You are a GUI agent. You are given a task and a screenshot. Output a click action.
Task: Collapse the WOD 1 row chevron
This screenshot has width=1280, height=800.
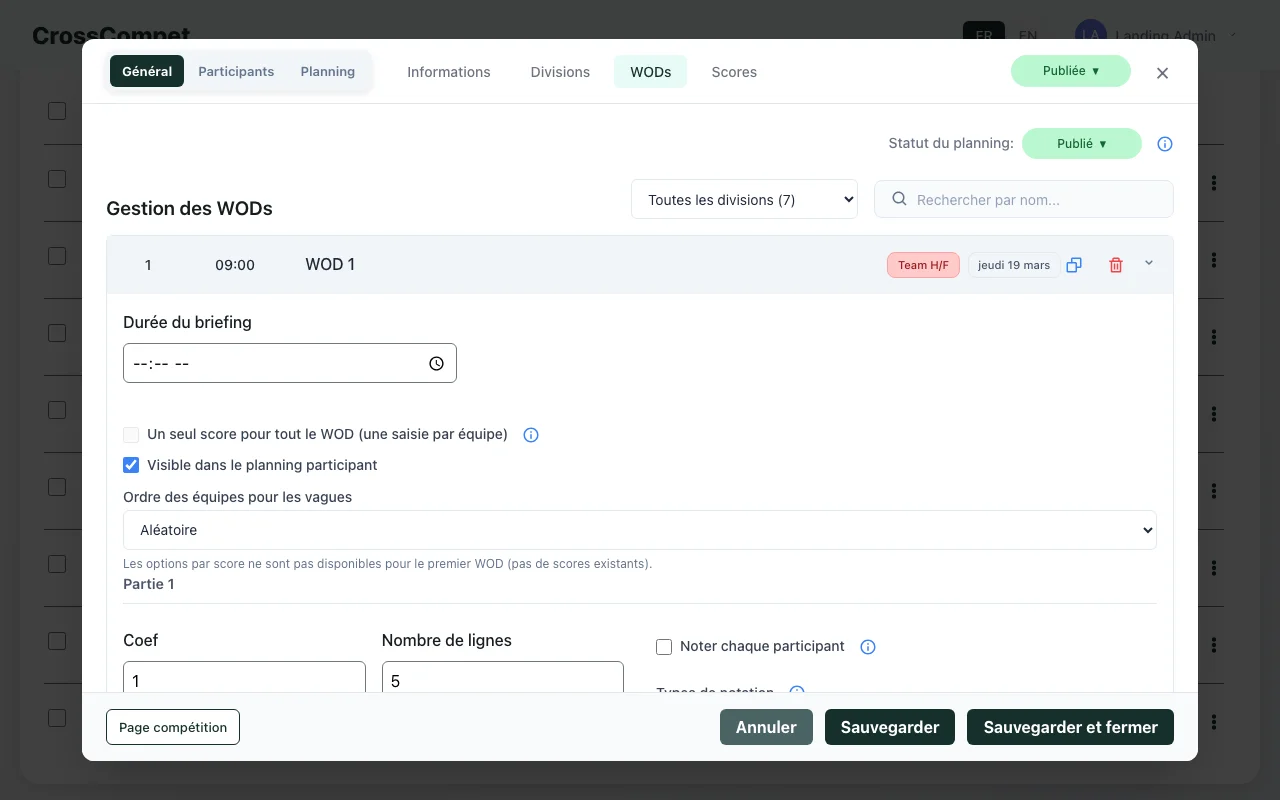coord(1149,263)
